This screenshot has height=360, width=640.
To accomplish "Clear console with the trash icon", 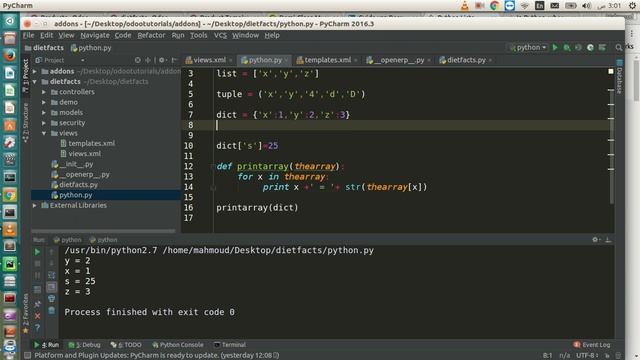I will [51, 311].
